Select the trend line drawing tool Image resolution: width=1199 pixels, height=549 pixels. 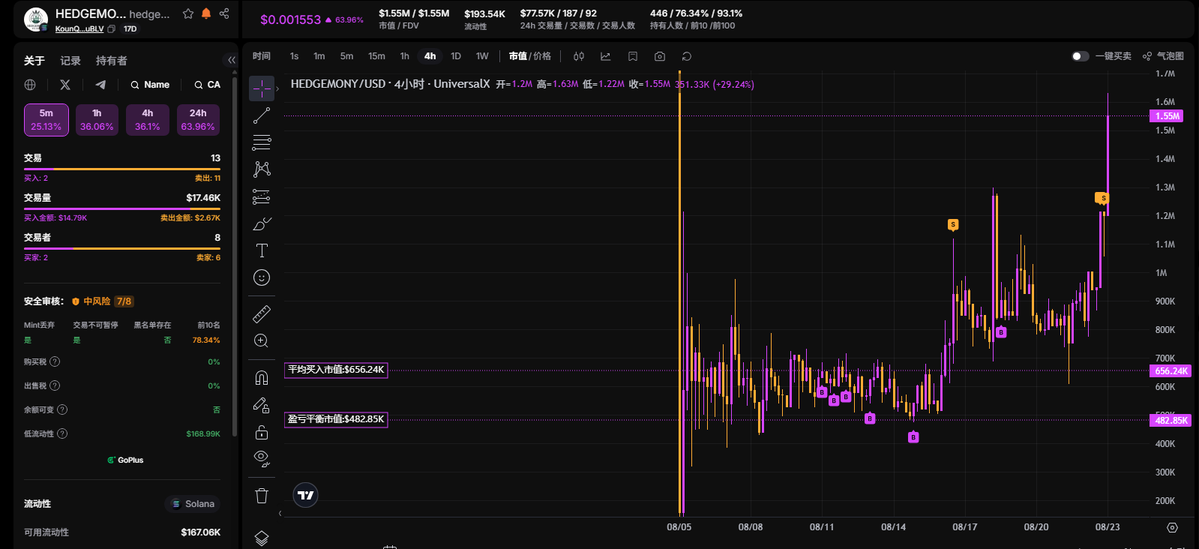[262, 115]
